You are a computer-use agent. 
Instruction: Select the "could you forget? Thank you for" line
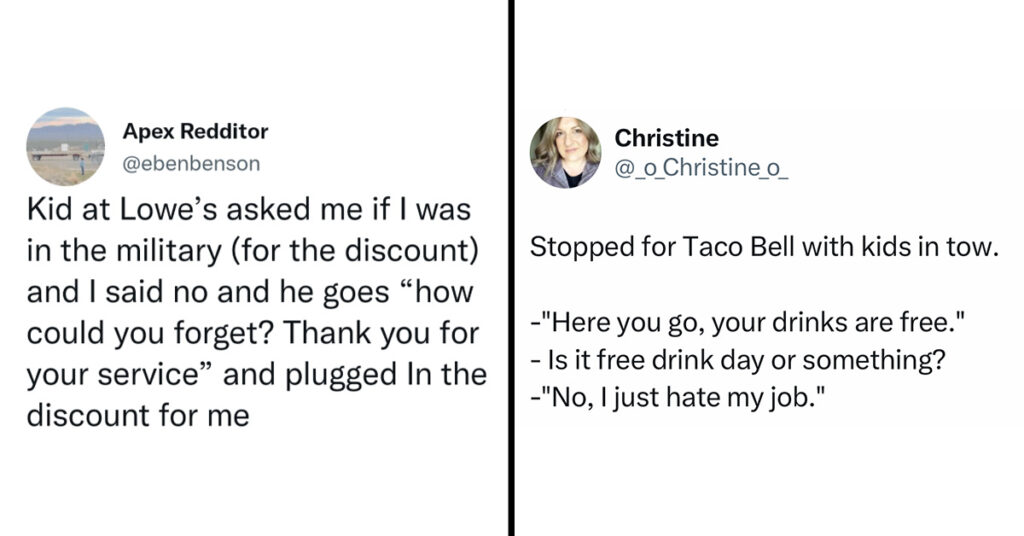[253, 334]
